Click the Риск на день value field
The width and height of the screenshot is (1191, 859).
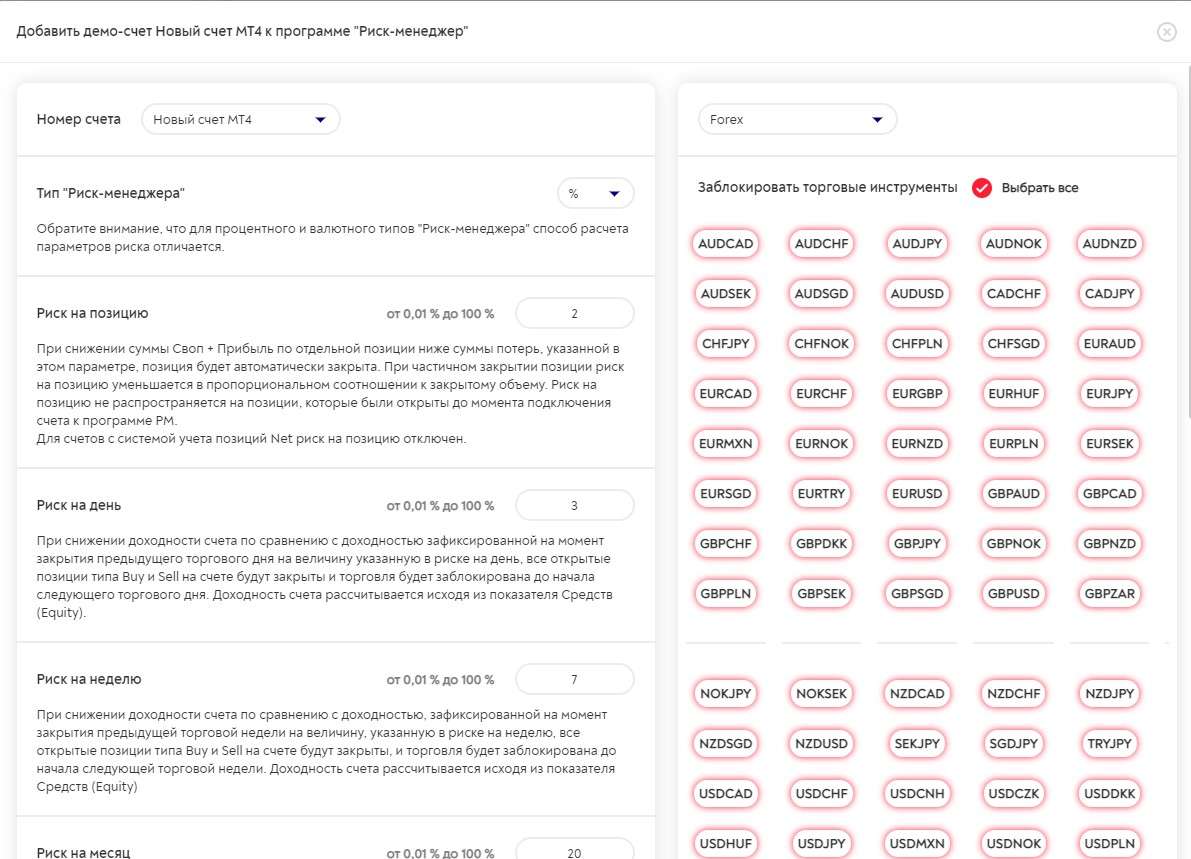tap(574, 506)
